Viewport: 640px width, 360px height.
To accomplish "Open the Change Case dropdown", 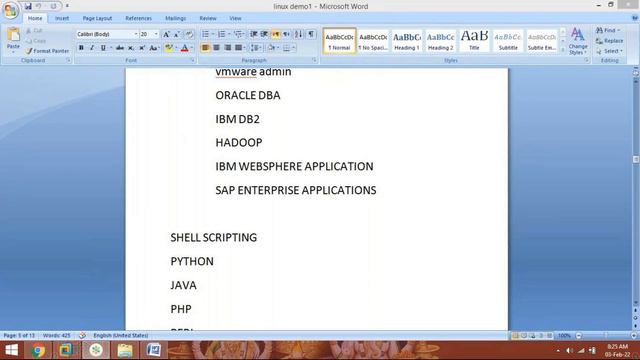I will [153, 48].
